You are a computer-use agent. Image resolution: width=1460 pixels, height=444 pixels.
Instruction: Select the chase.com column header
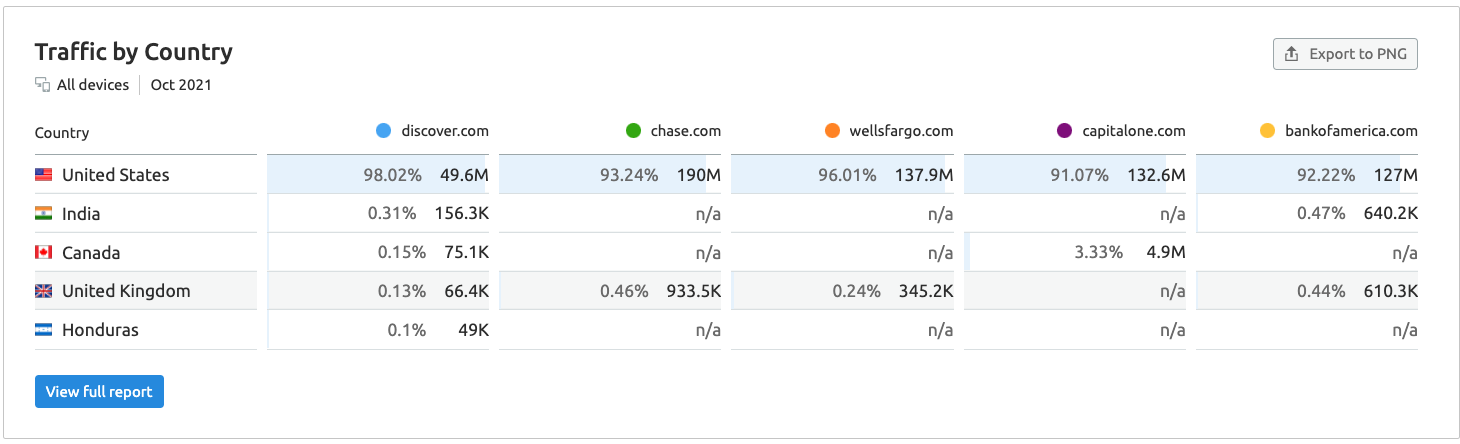[686, 131]
